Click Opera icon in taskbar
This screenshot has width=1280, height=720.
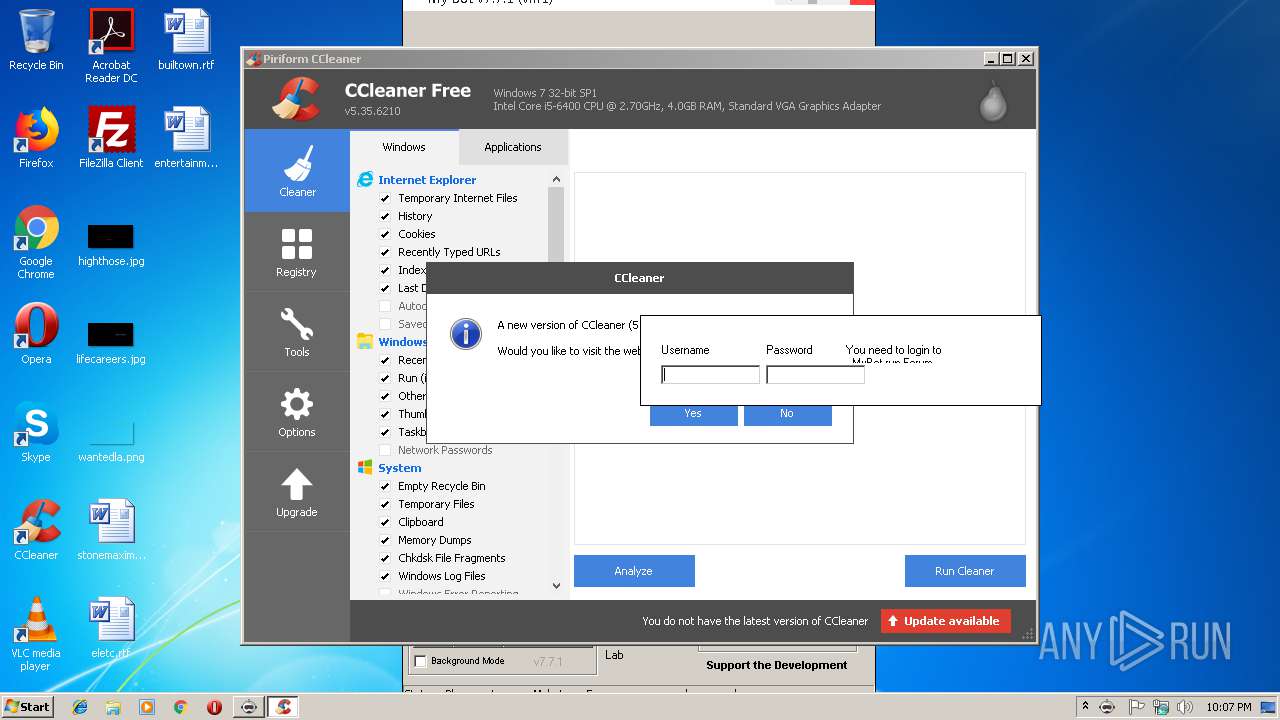214,707
